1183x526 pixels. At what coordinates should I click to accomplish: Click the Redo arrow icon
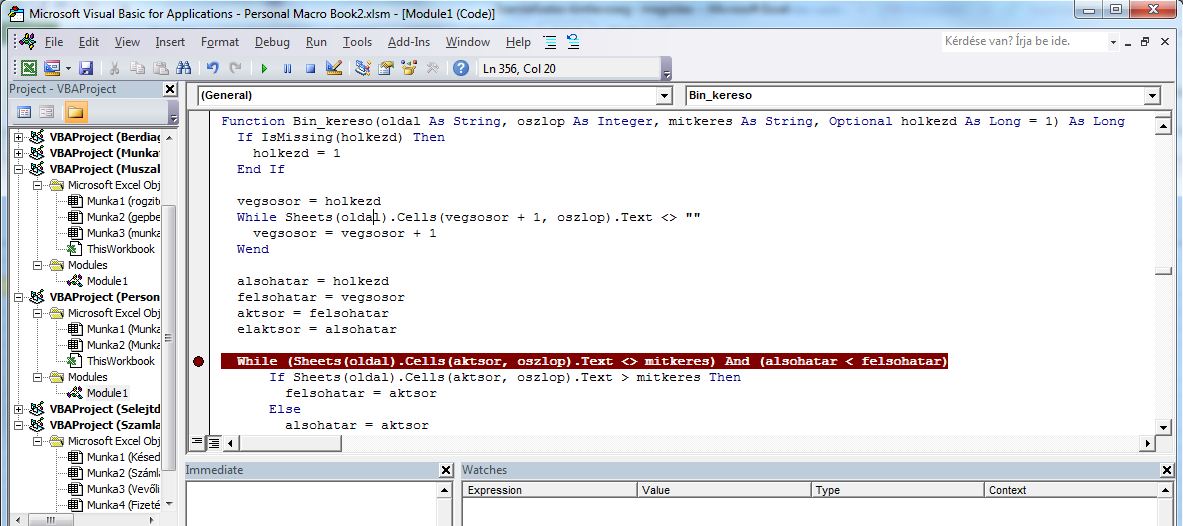pyautogui.click(x=235, y=68)
